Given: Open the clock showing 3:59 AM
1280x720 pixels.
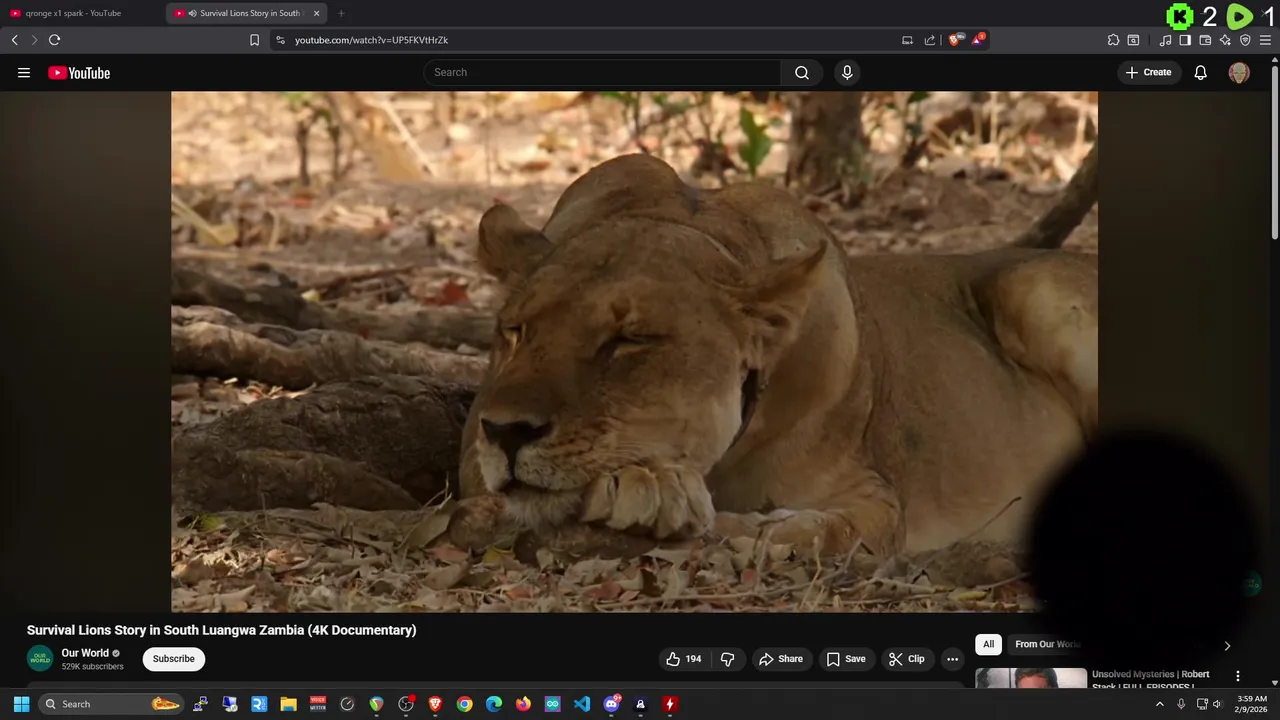Looking at the screenshot, I should pyautogui.click(x=1252, y=704).
